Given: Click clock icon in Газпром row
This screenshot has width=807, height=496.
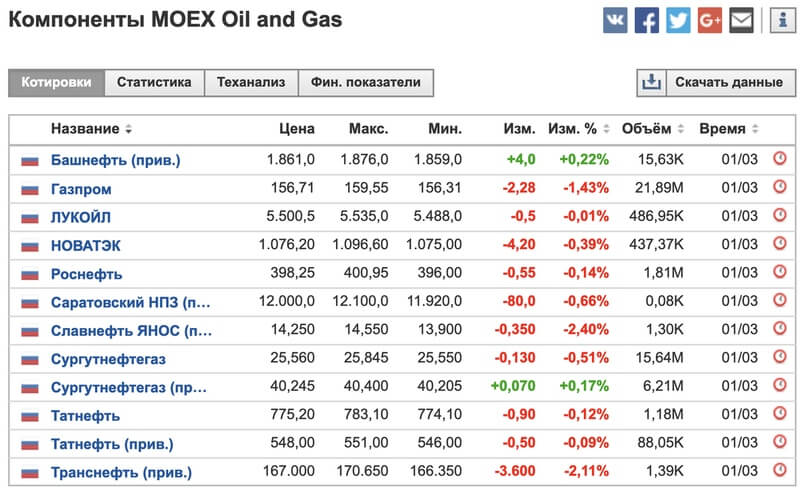Looking at the screenshot, I should coord(780,189).
